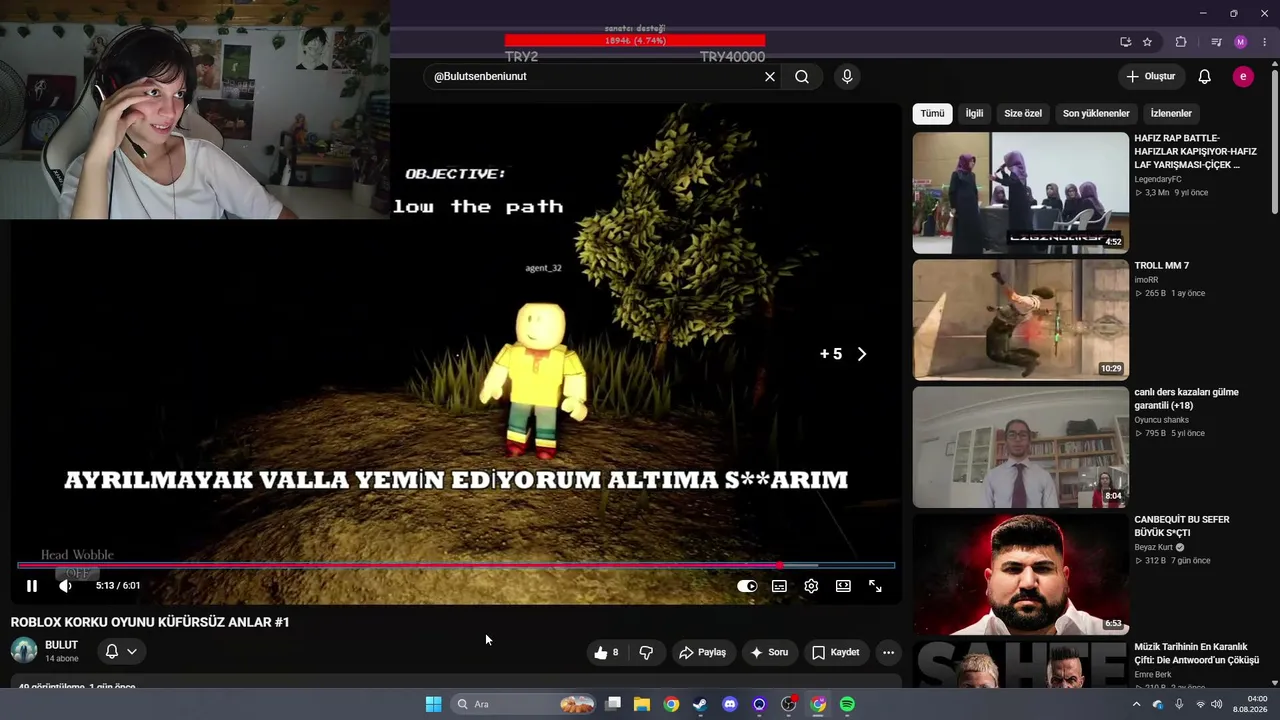Open YouTube account avatar menu
This screenshot has width=1280, height=720.
pyautogui.click(x=1243, y=77)
